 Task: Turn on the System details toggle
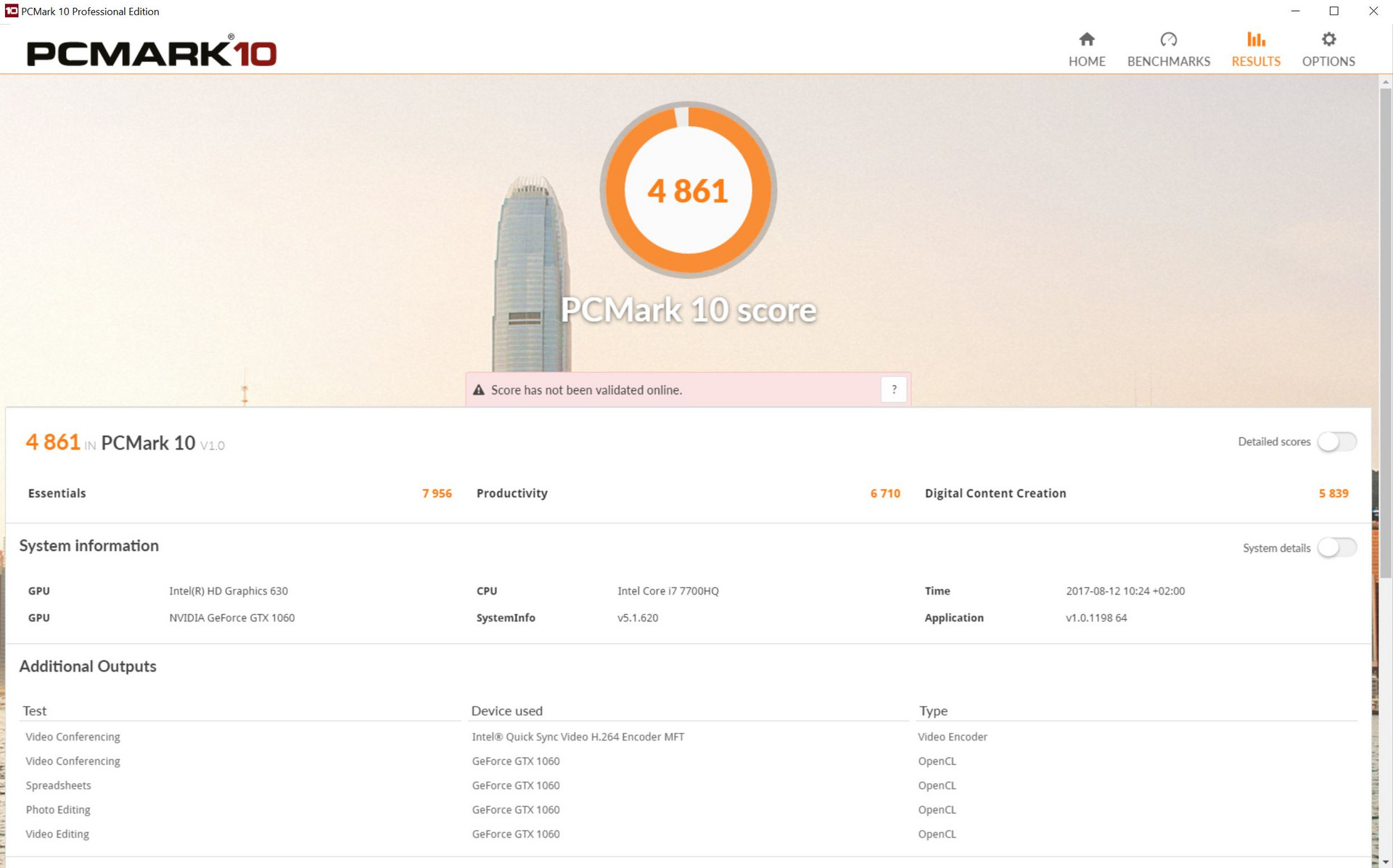(x=1336, y=547)
